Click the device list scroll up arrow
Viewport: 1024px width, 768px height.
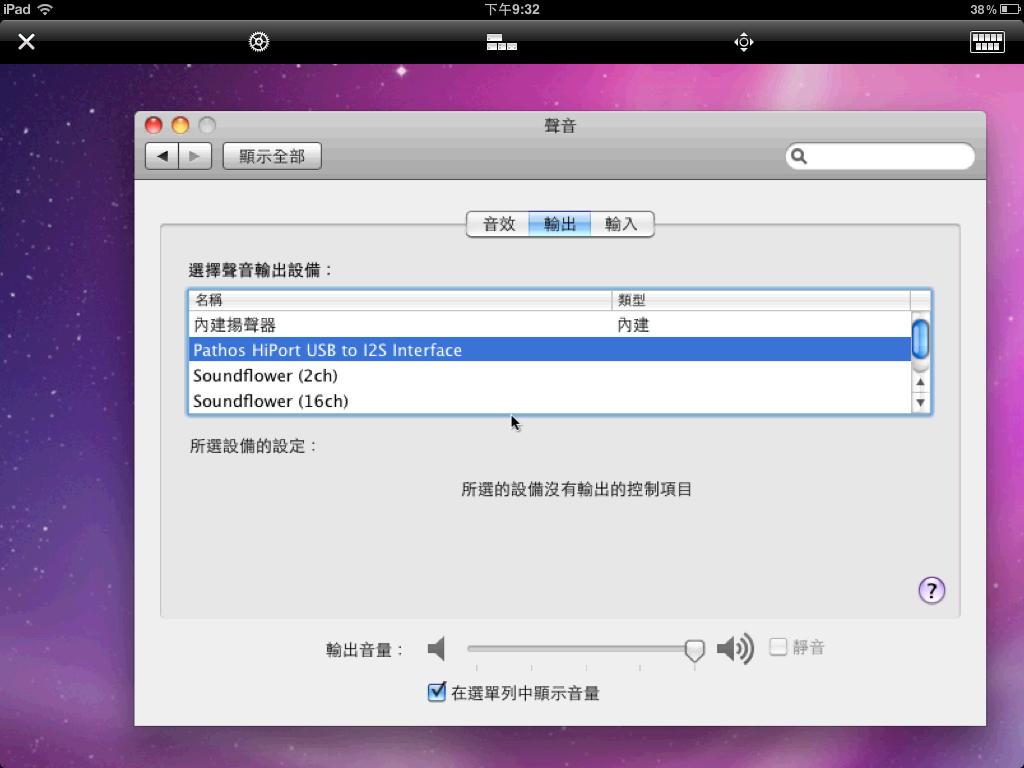pos(920,382)
